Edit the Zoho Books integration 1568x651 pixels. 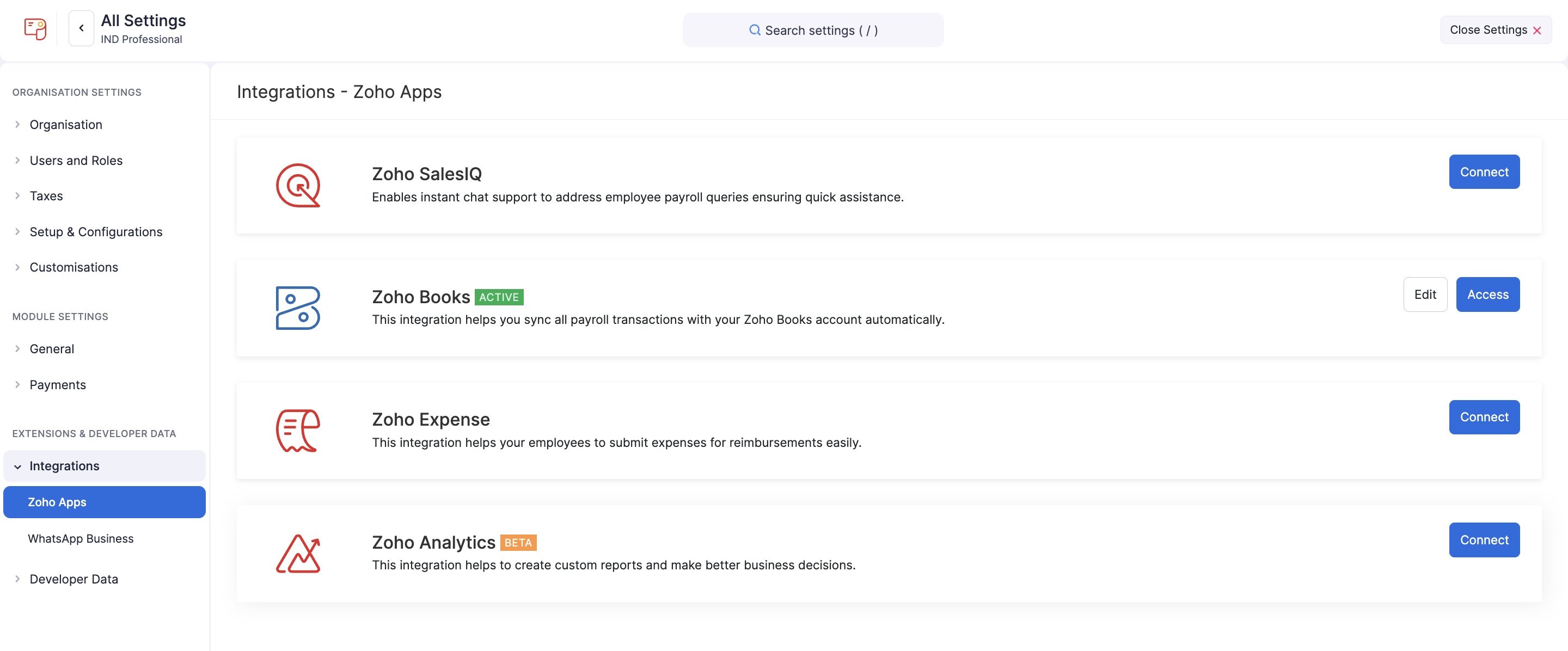[1424, 294]
